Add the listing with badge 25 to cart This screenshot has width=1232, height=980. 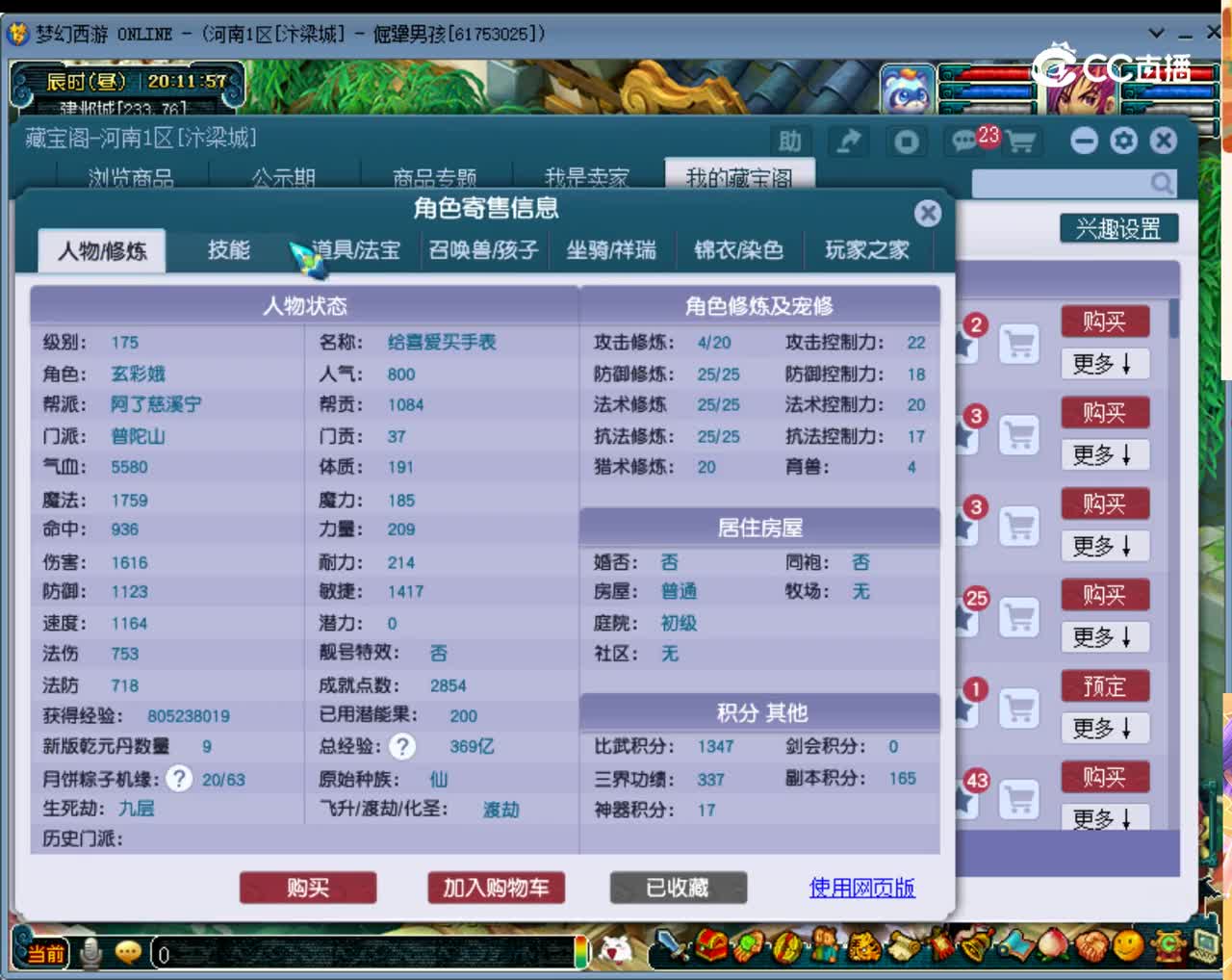click(1019, 617)
